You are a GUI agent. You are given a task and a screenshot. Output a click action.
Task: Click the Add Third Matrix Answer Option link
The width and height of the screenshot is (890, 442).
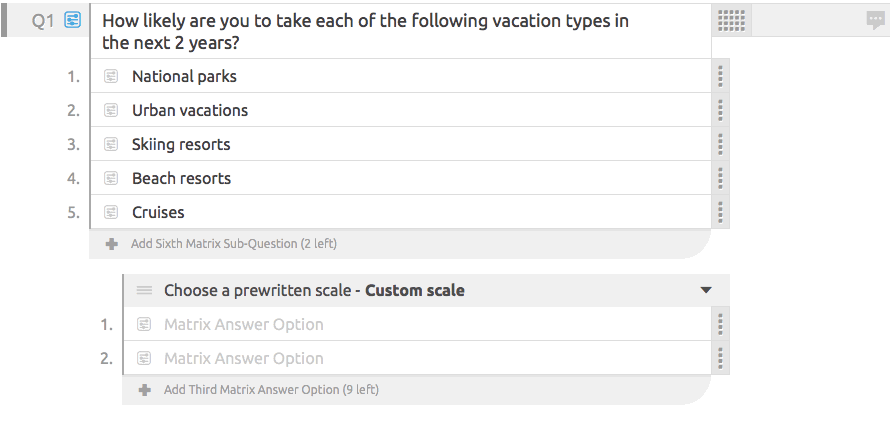[x=271, y=390]
